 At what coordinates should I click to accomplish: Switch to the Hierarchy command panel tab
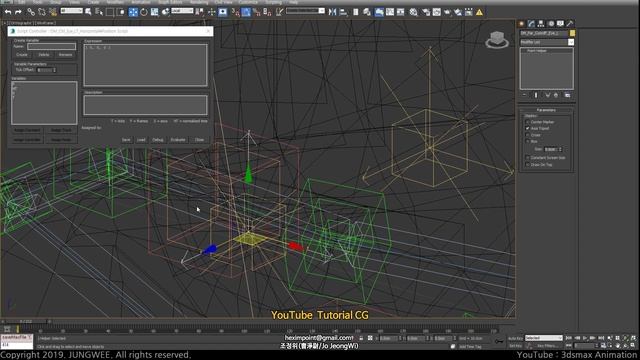click(x=541, y=24)
